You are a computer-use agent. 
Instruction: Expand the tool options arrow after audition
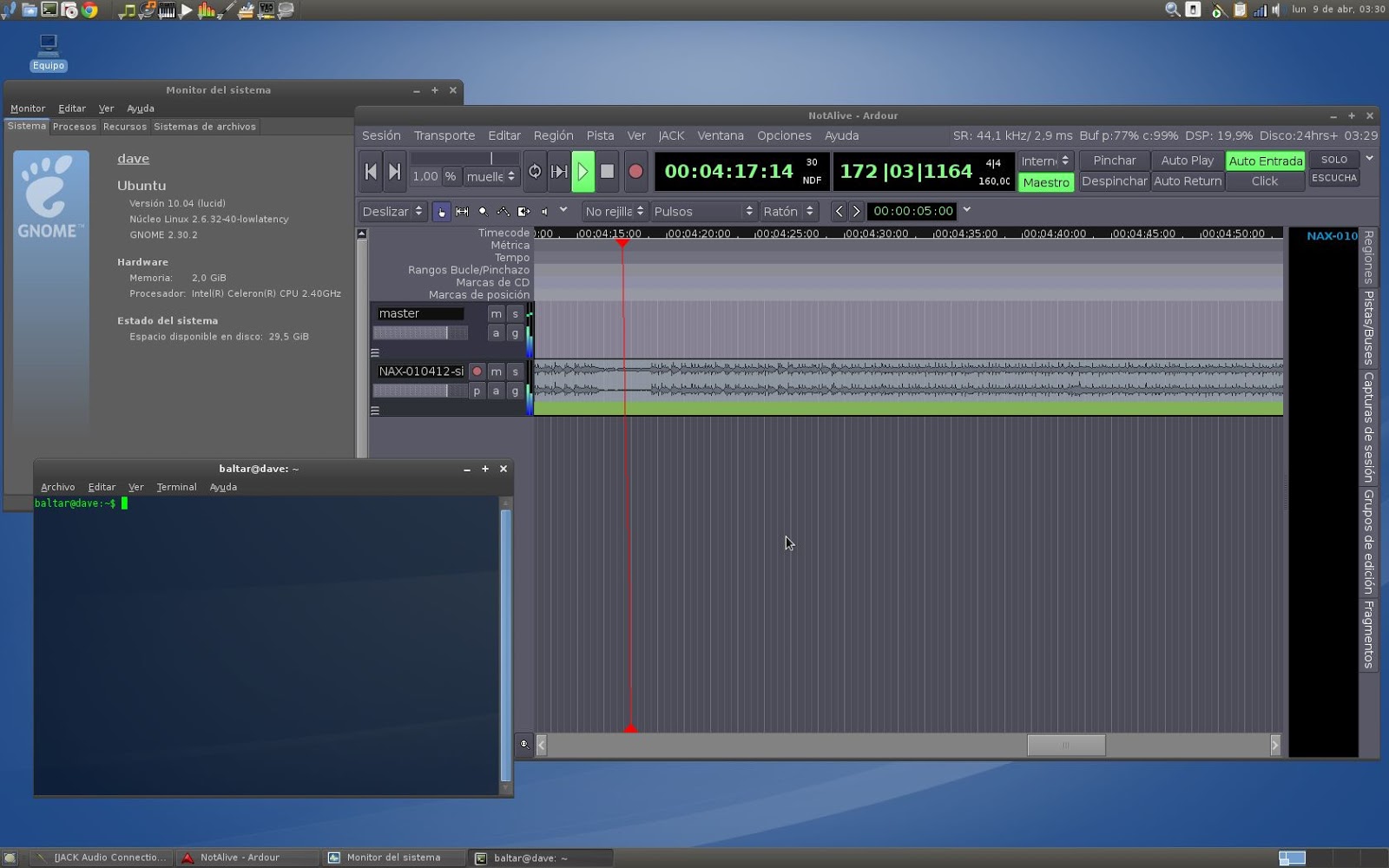[x=563, y=210]
